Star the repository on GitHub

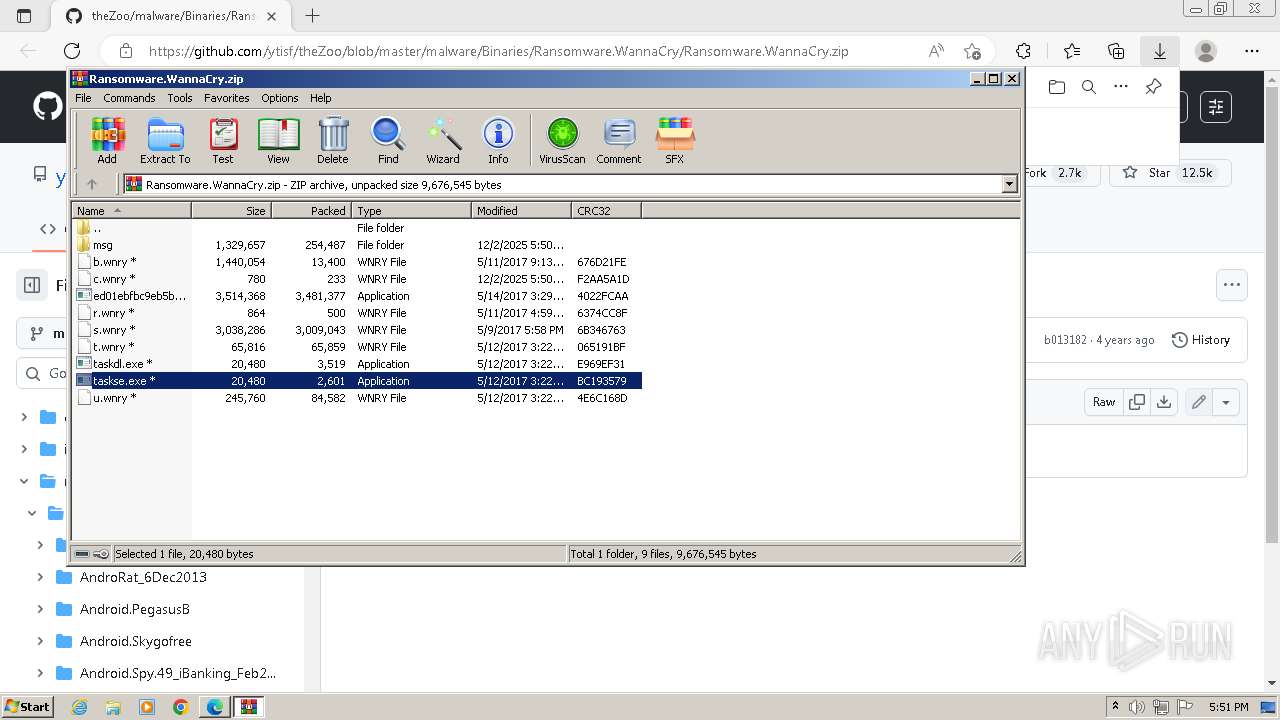pyautogui.click(x=1168, y=173)
